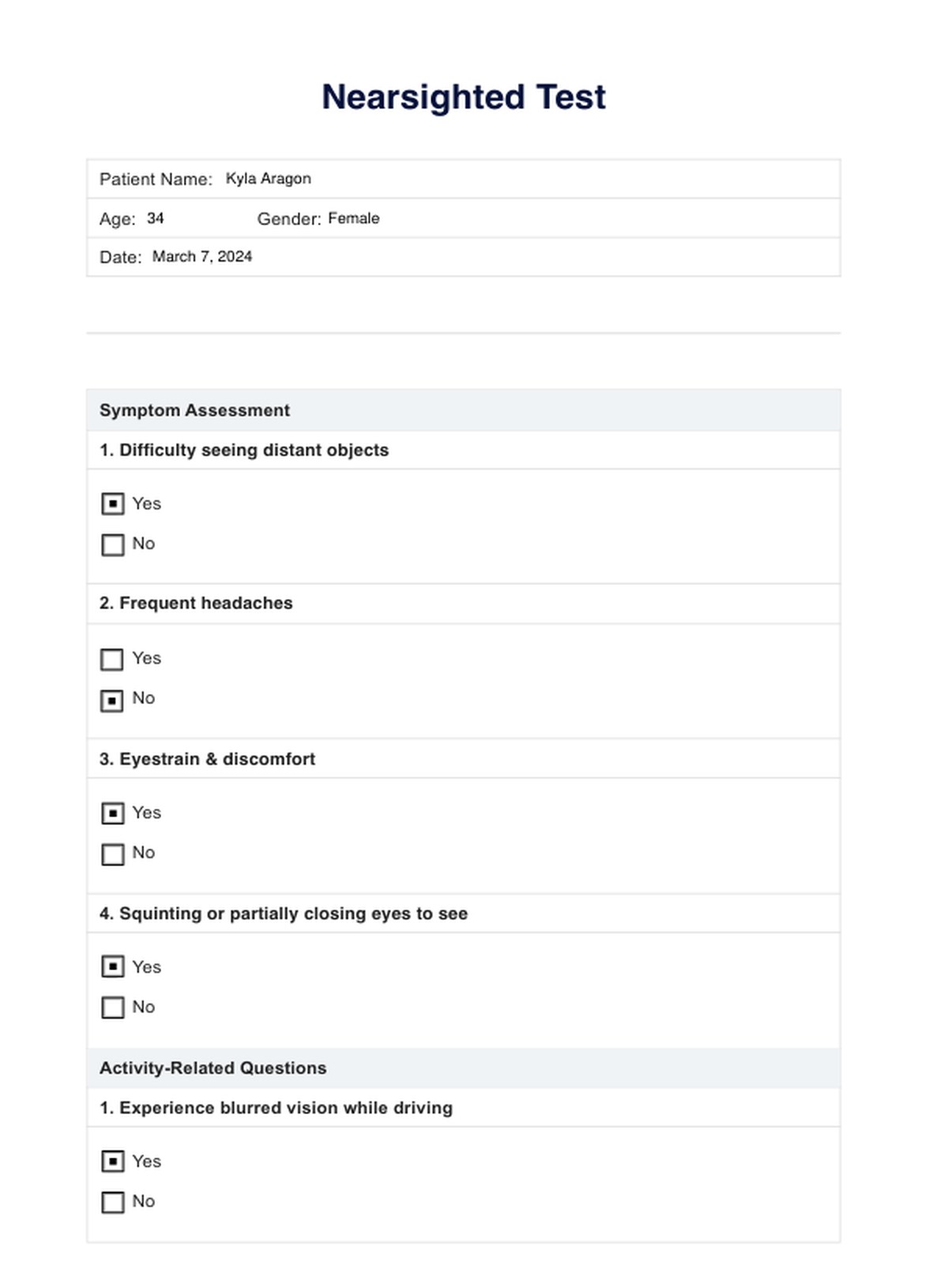Uncheck Yes for blurred vision while driving
929x1288 pixels.
(113, 1162)
